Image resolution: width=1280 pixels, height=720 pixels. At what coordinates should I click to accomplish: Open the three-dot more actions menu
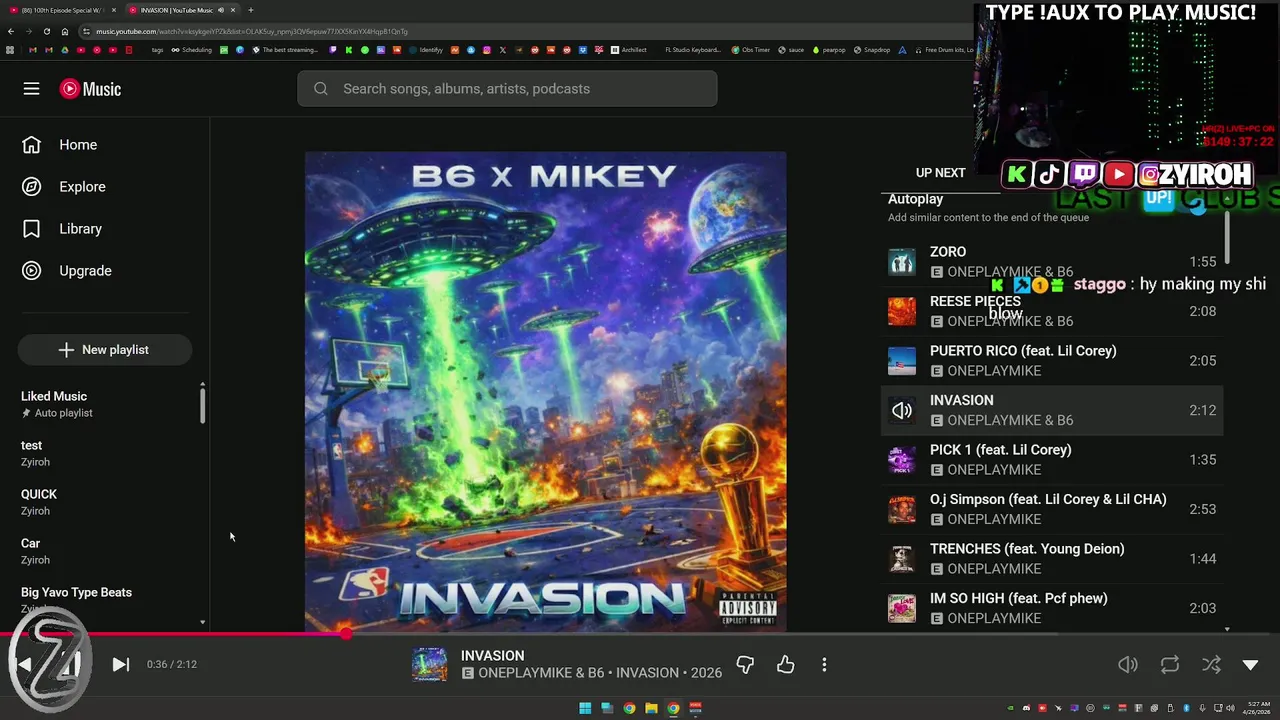(824, 664)
